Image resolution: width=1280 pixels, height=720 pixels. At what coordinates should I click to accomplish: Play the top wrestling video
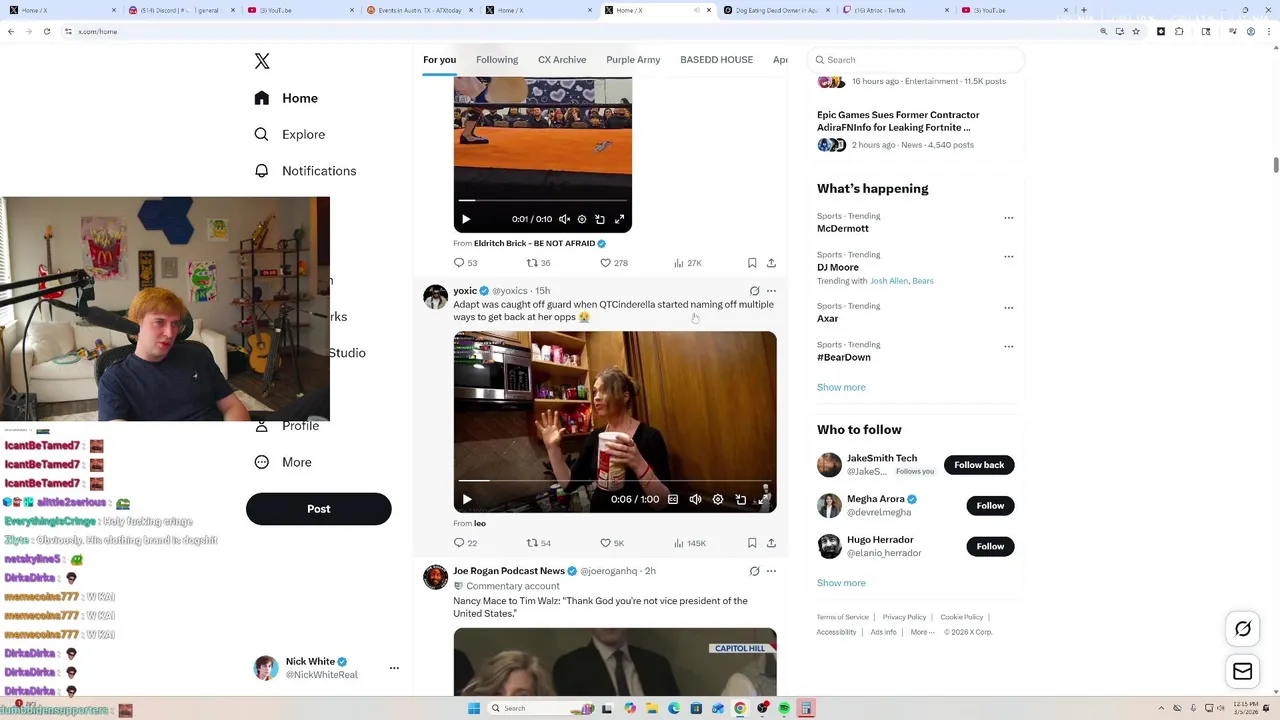[466, 219]
